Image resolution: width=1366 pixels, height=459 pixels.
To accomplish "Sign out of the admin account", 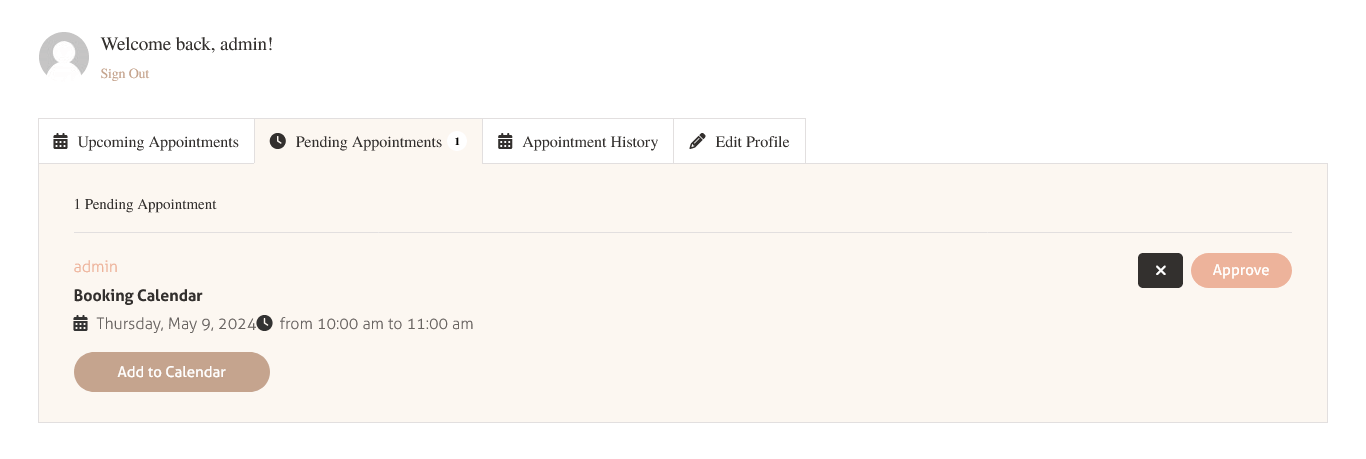I will click(125, 74).
